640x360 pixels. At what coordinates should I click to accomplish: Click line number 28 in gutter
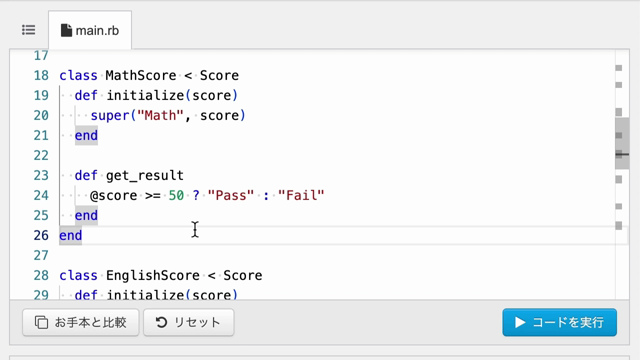41,276
